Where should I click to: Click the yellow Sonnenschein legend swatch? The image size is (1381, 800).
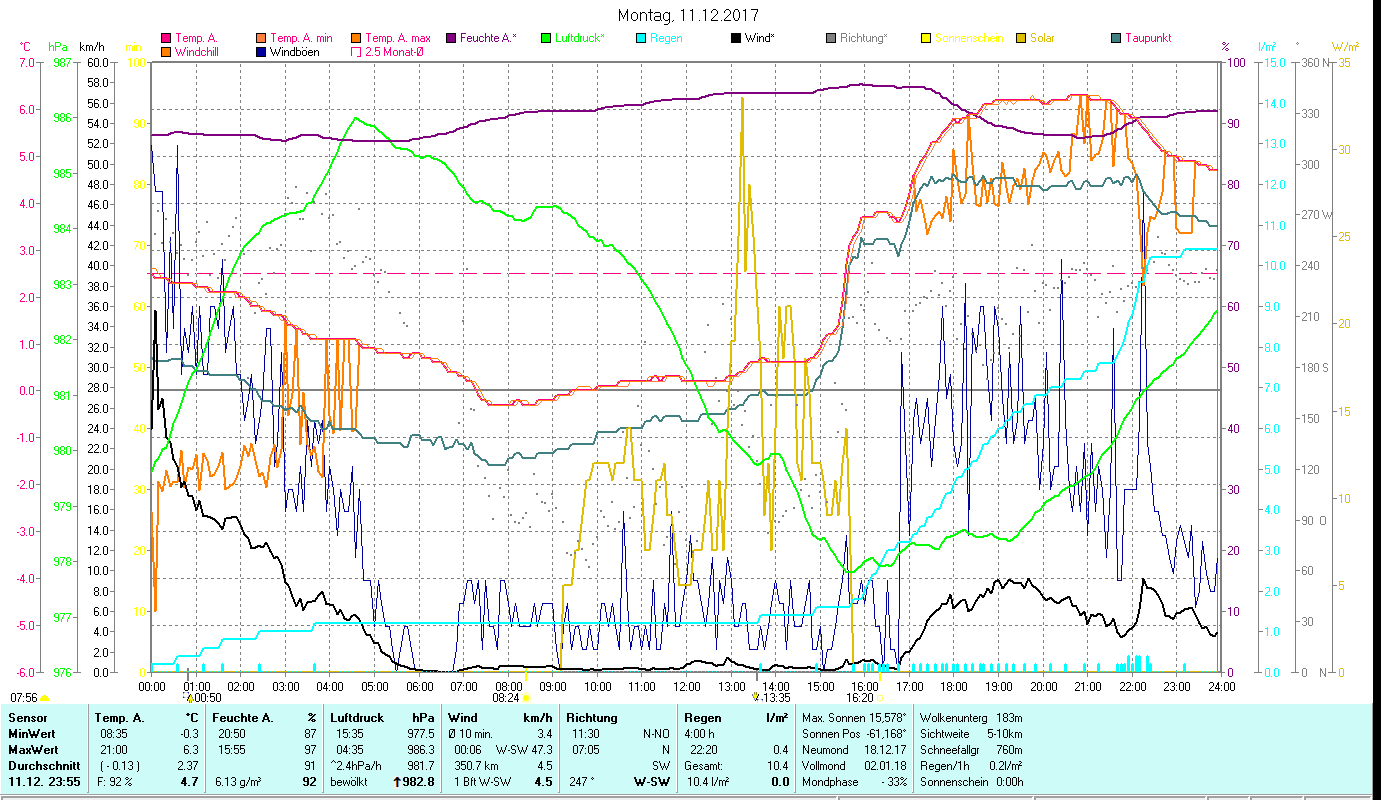pyautogui.click(x=926, y=38)
